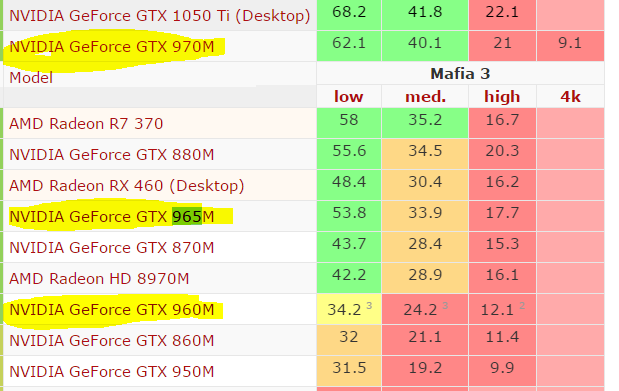This screenshot has width=619, height=391.
Task: Click NVIDIA GeForce GTX 870M link
Action: point(112,248)
